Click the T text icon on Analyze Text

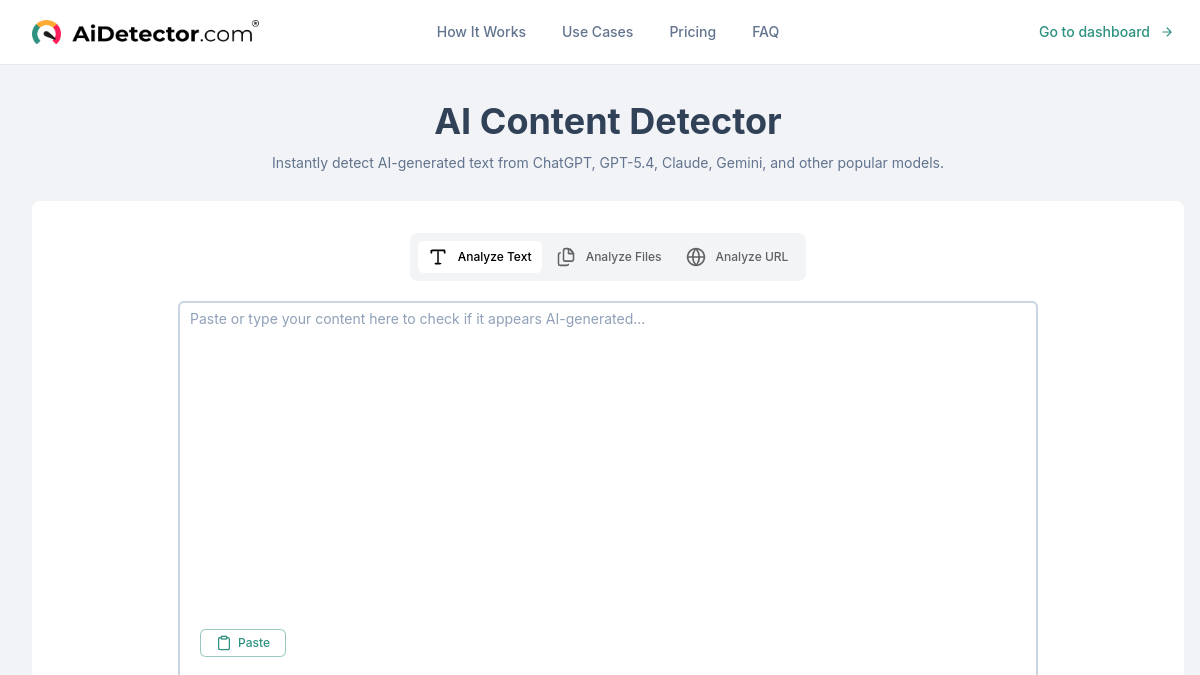(x=438, y=257)
